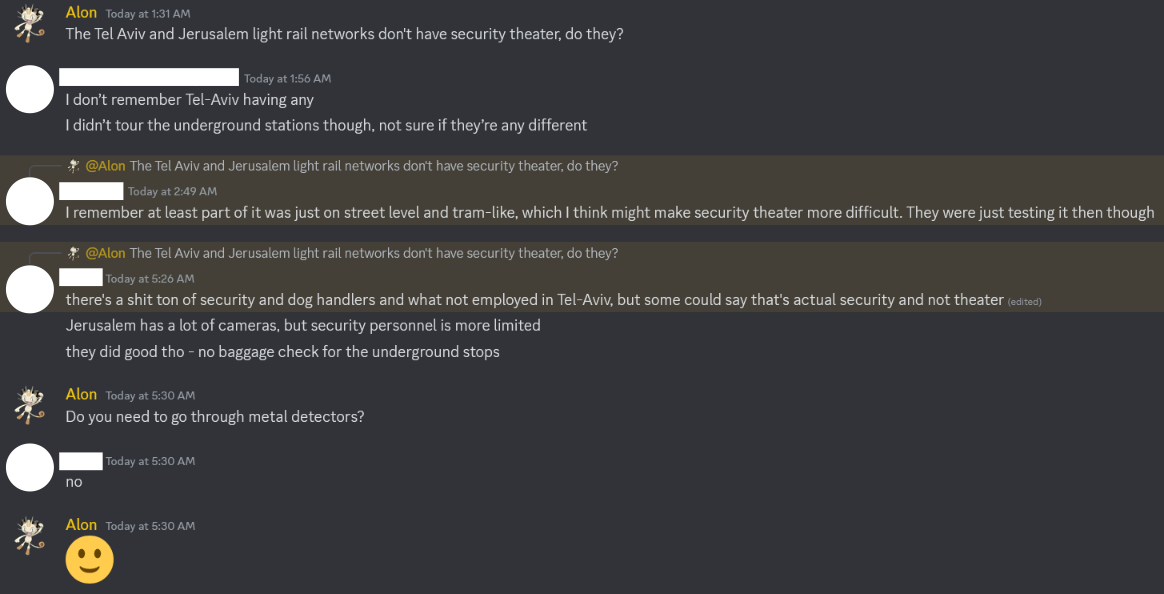The width and height of the screenshot is (1164, 594).
Task: Open Alon's profile from the 1:31 AM username
Action: pos(81,13)
